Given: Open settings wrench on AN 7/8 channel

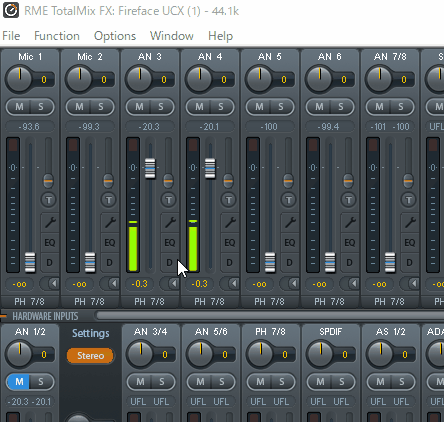Looking at the screenshot, I should click(410, 222).
